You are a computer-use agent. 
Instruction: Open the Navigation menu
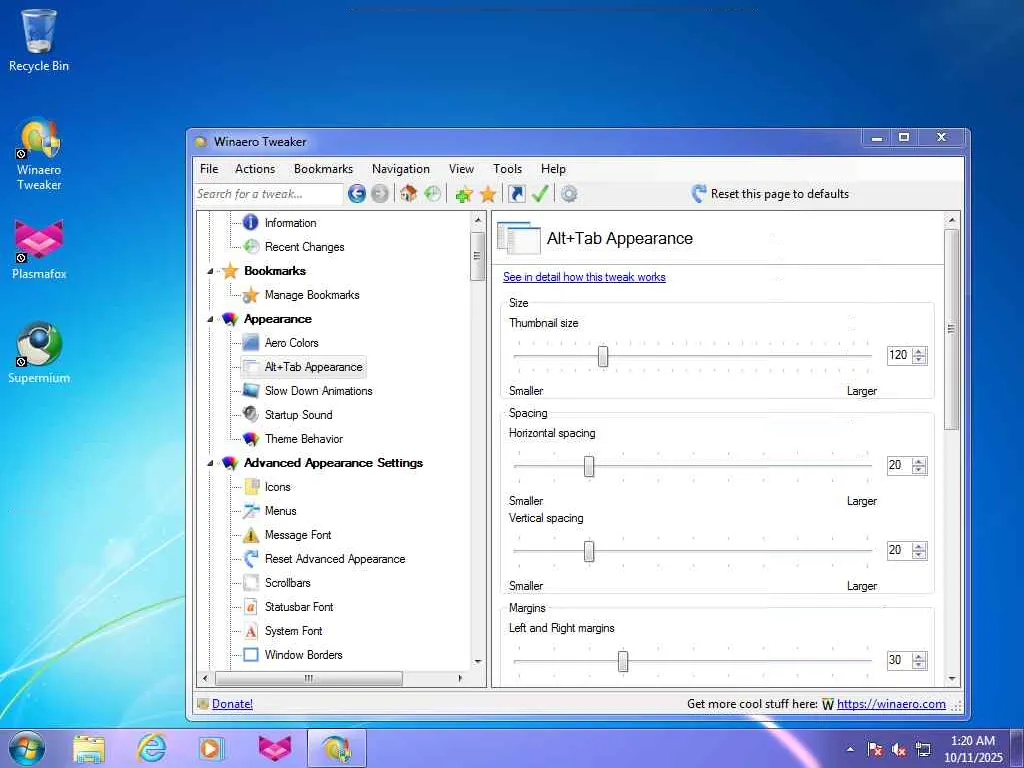[401, 169]
